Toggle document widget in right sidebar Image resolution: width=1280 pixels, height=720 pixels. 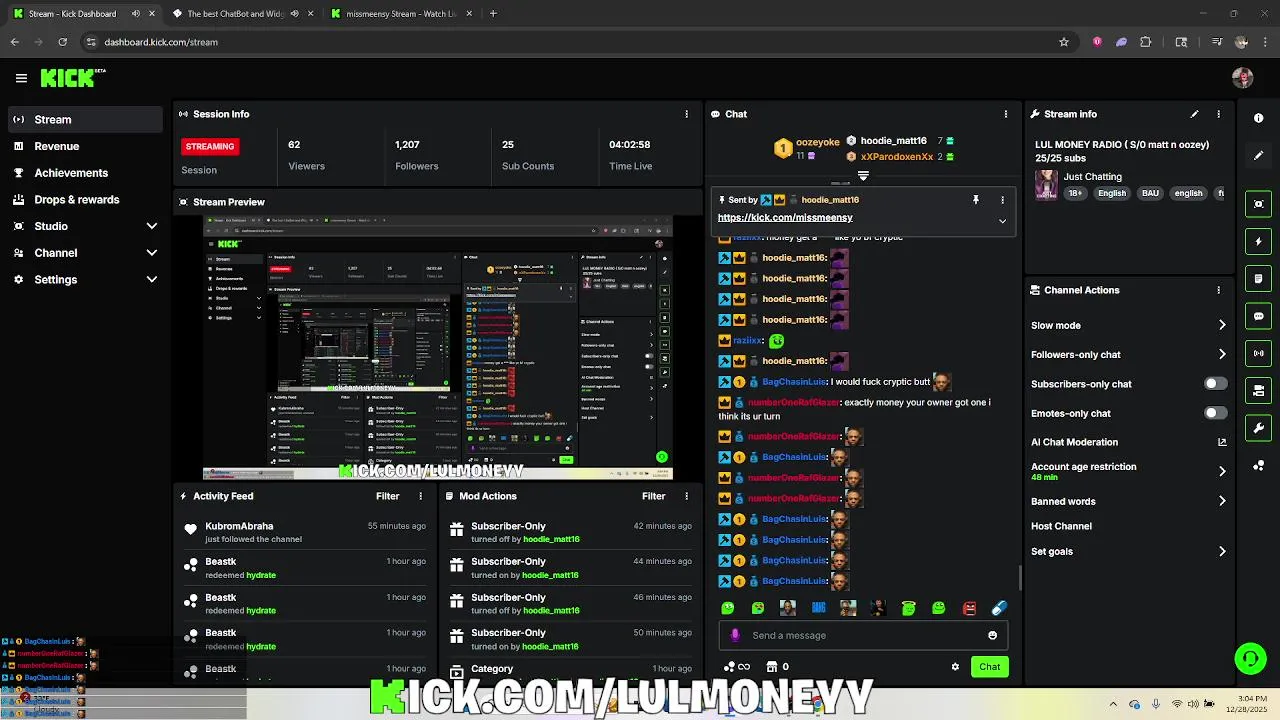click(1258, 279)
